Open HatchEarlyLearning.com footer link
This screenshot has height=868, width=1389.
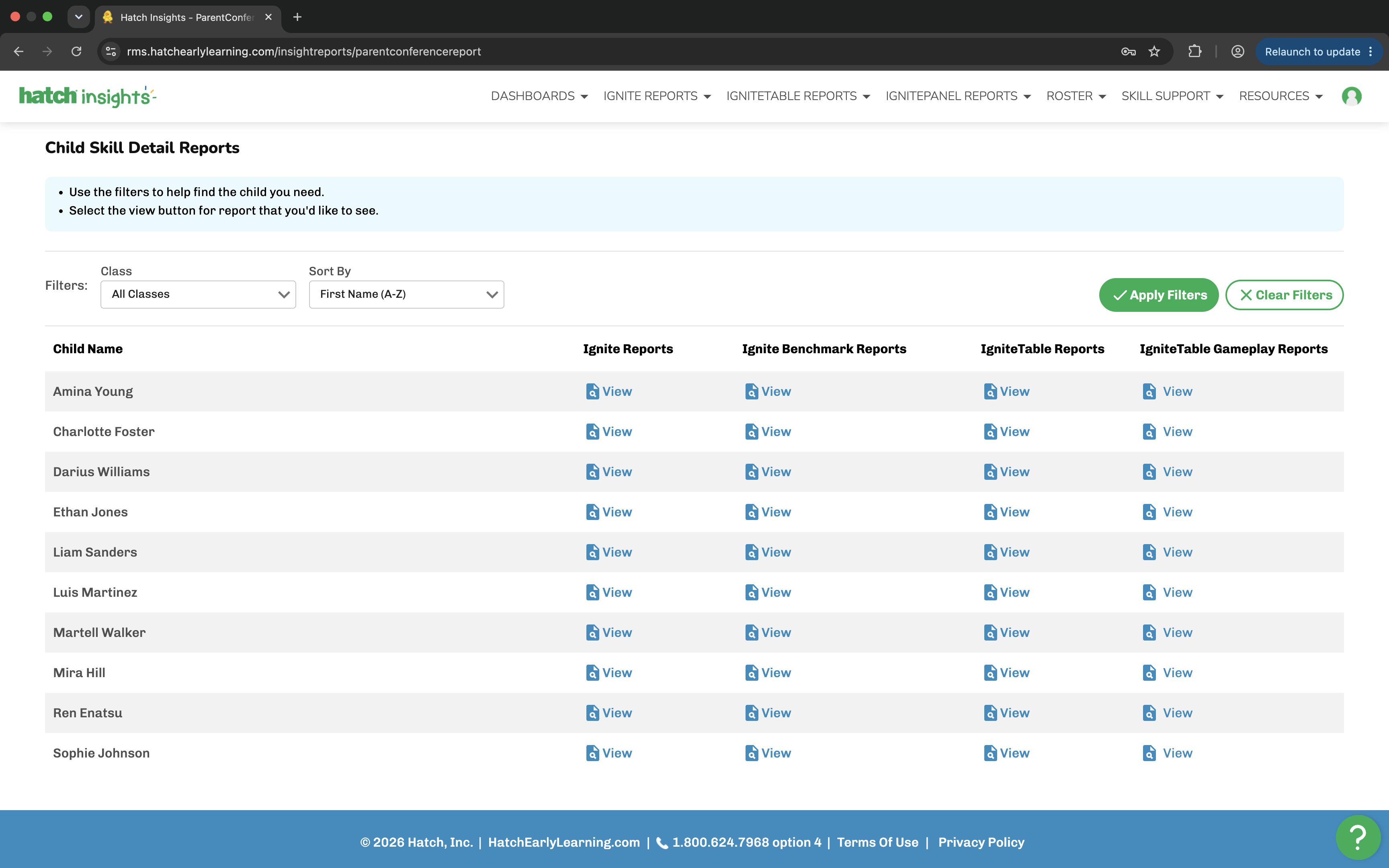click(x=563, y=842)
